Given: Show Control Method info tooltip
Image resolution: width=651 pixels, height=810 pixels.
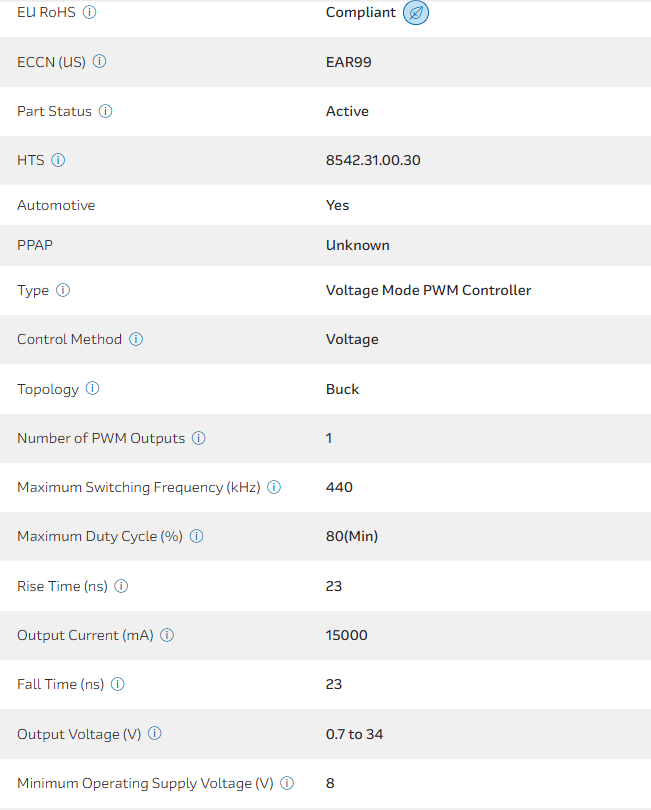Looking at the screenshot, I should coord(136,339).
